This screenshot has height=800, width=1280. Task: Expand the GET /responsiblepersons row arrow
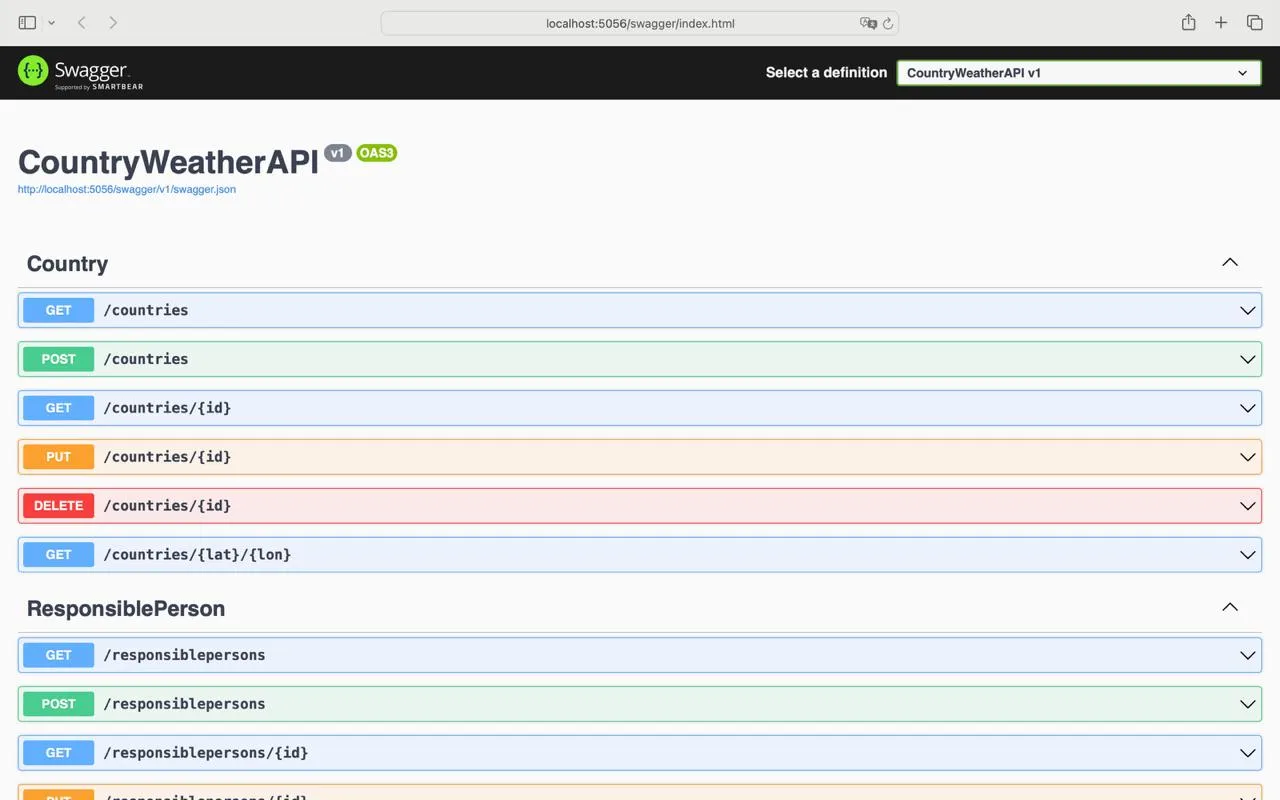1248,655
